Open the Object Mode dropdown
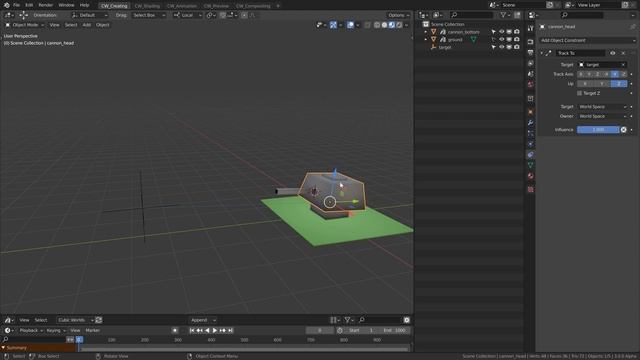The height and width of the screenshot is (360, 640). [x=24, y=25]
